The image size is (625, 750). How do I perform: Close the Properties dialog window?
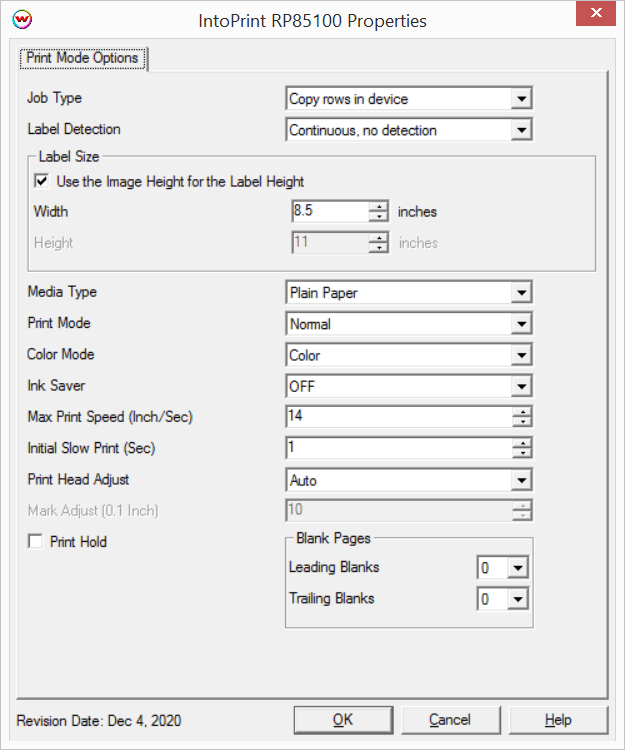596,13
